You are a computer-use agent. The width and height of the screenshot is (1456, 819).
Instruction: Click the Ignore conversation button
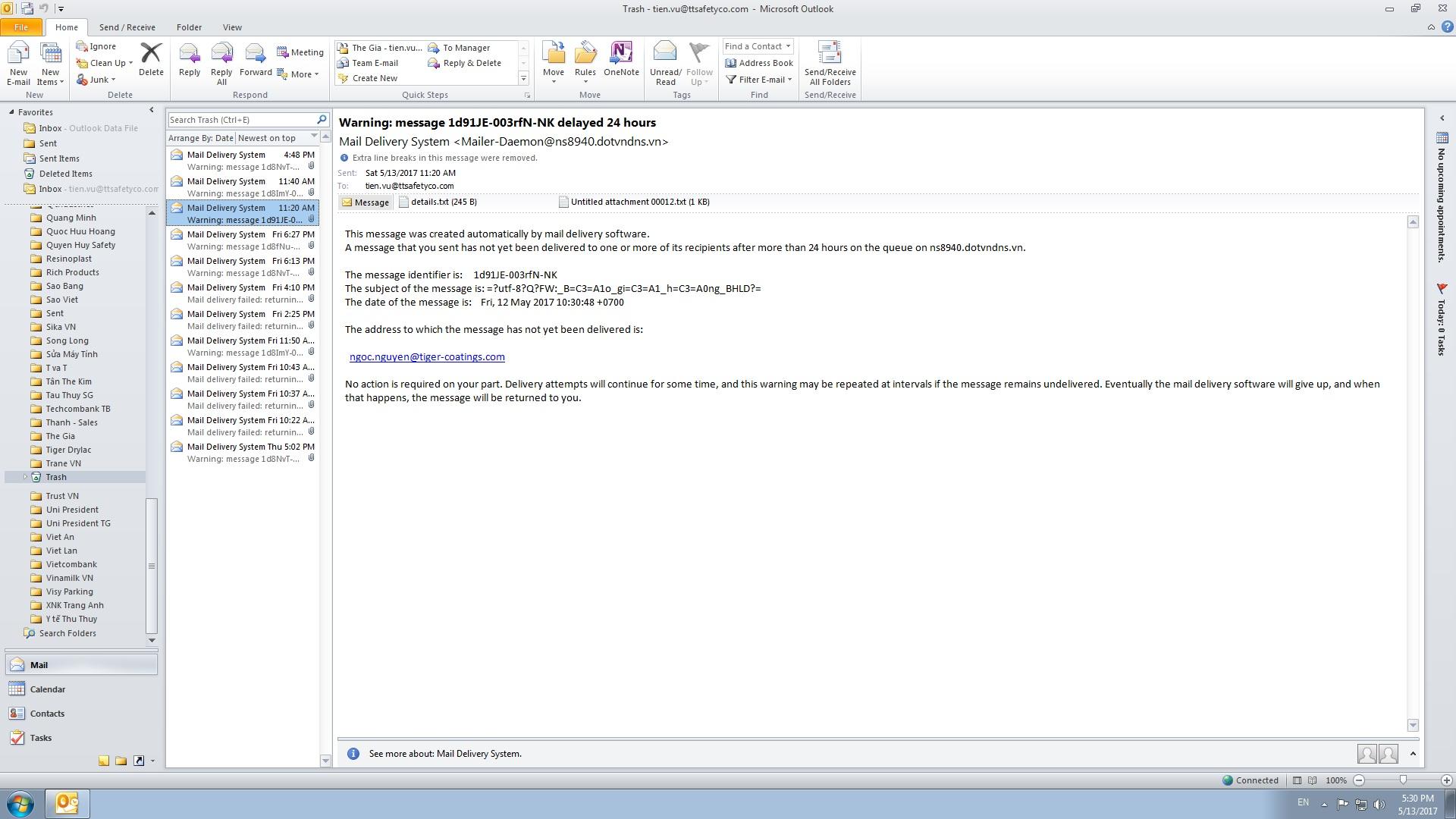pyautogui.click(x=96, y=46)
